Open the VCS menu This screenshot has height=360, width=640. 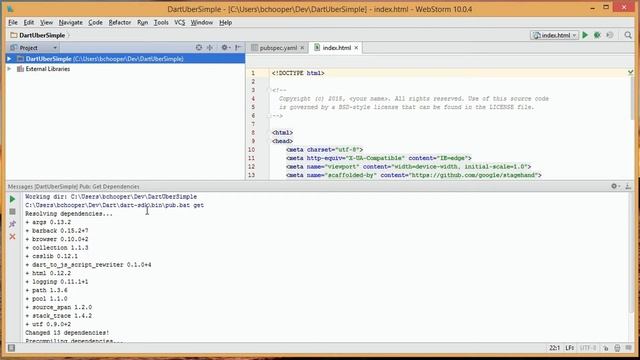point(180,22)
